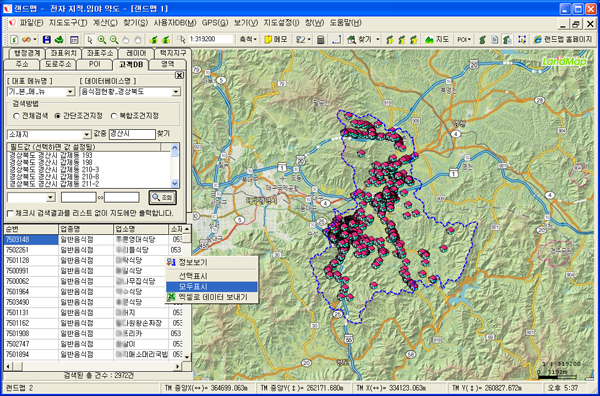Open the dropdown arrow beside the chain link icon

point(35,39)
